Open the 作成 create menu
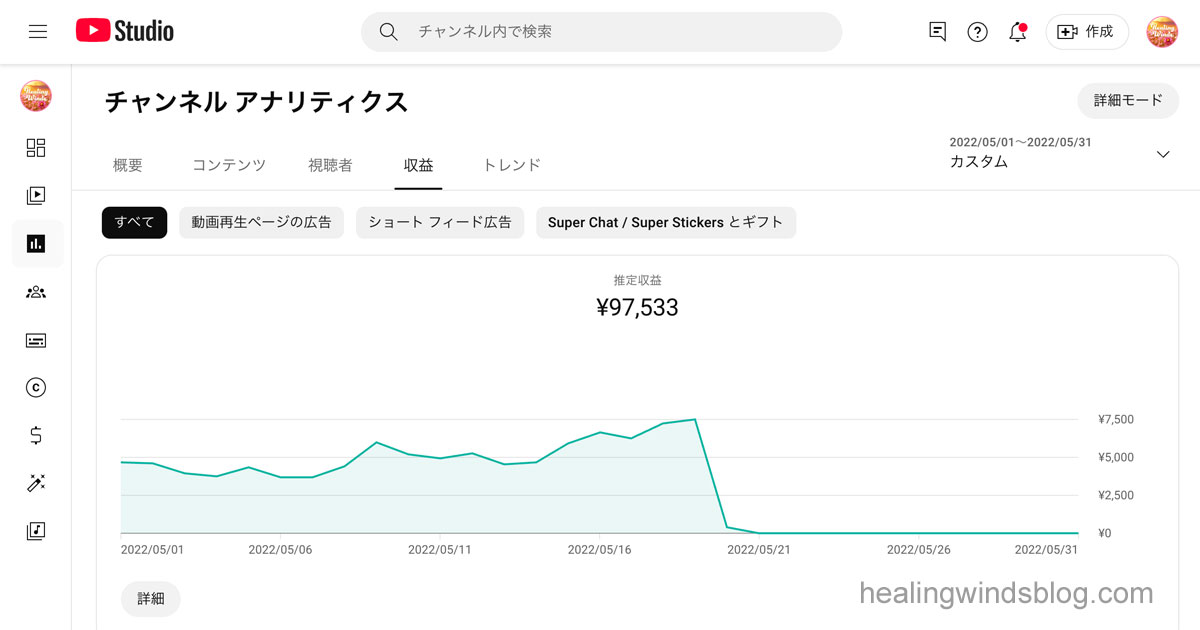 coord(1087,32)
